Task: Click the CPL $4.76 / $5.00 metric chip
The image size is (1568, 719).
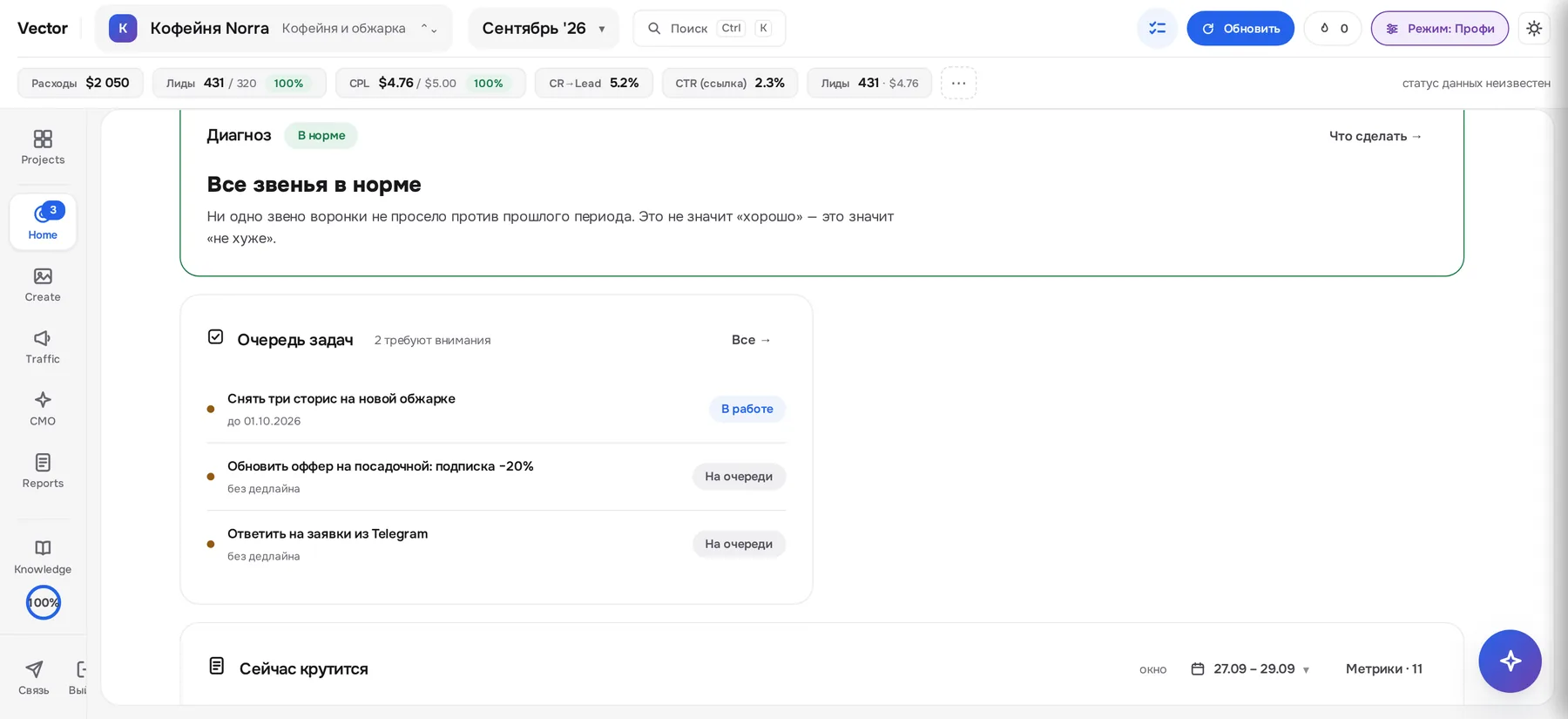Action: coord(430,83)
